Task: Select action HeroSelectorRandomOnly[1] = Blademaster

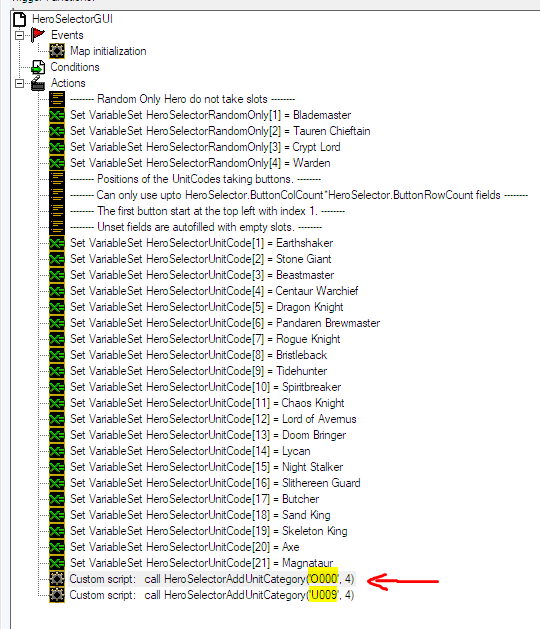Action: [211, 115]
